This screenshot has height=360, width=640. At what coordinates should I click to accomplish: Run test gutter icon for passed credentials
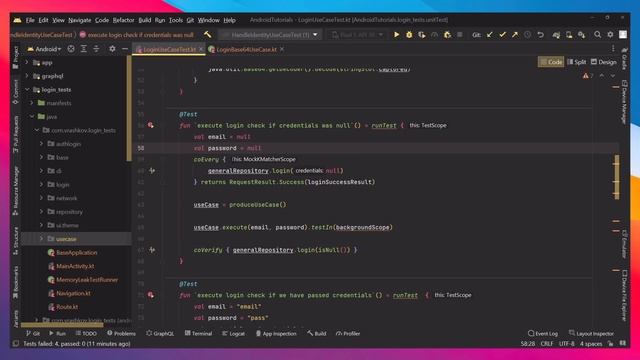click(x=151, y=295)
